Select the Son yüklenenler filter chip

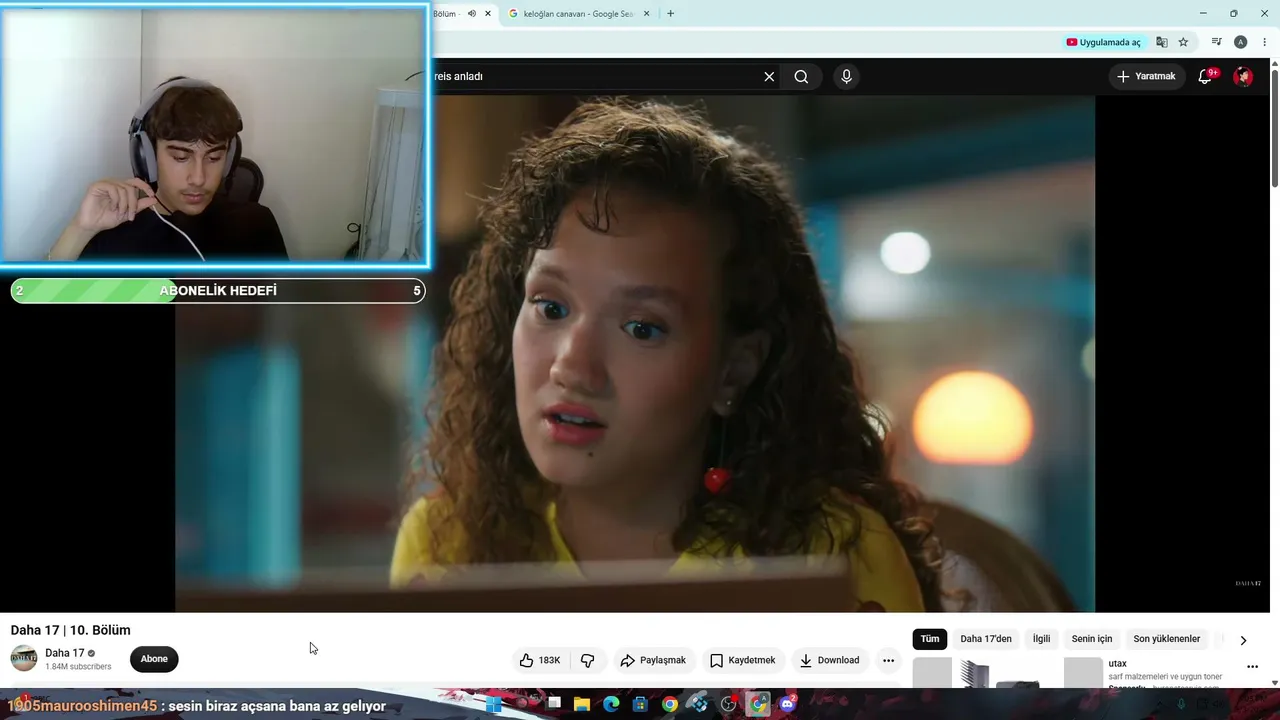coord(1166,639)
